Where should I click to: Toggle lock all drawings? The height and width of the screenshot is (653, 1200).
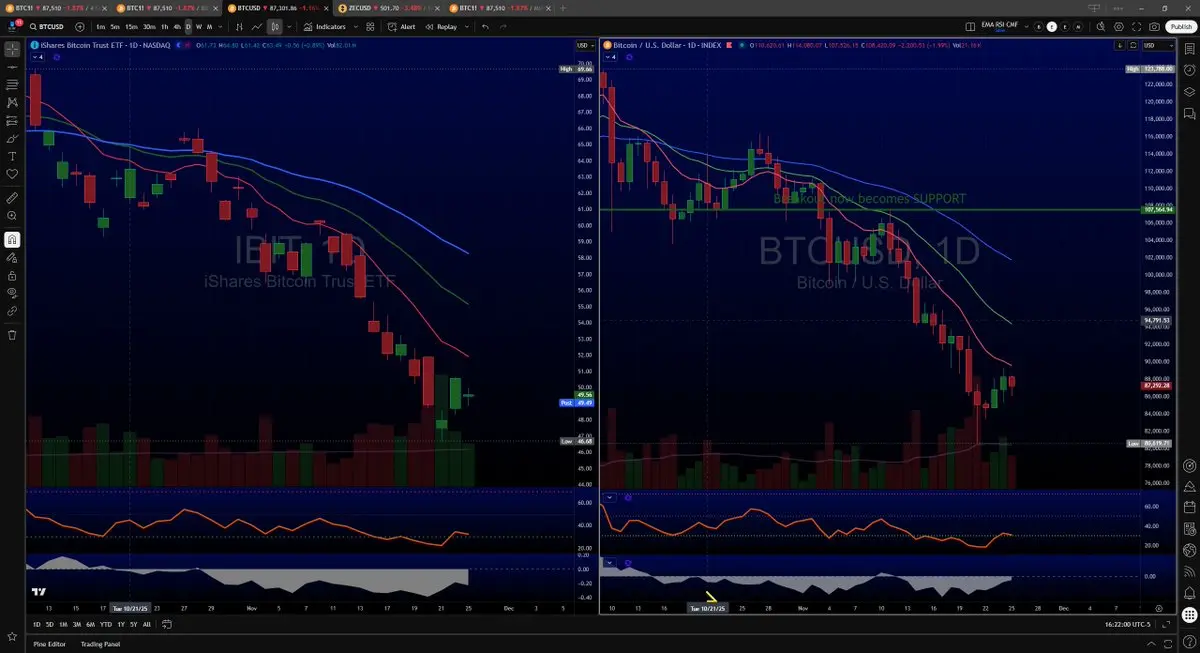[12, 275]
